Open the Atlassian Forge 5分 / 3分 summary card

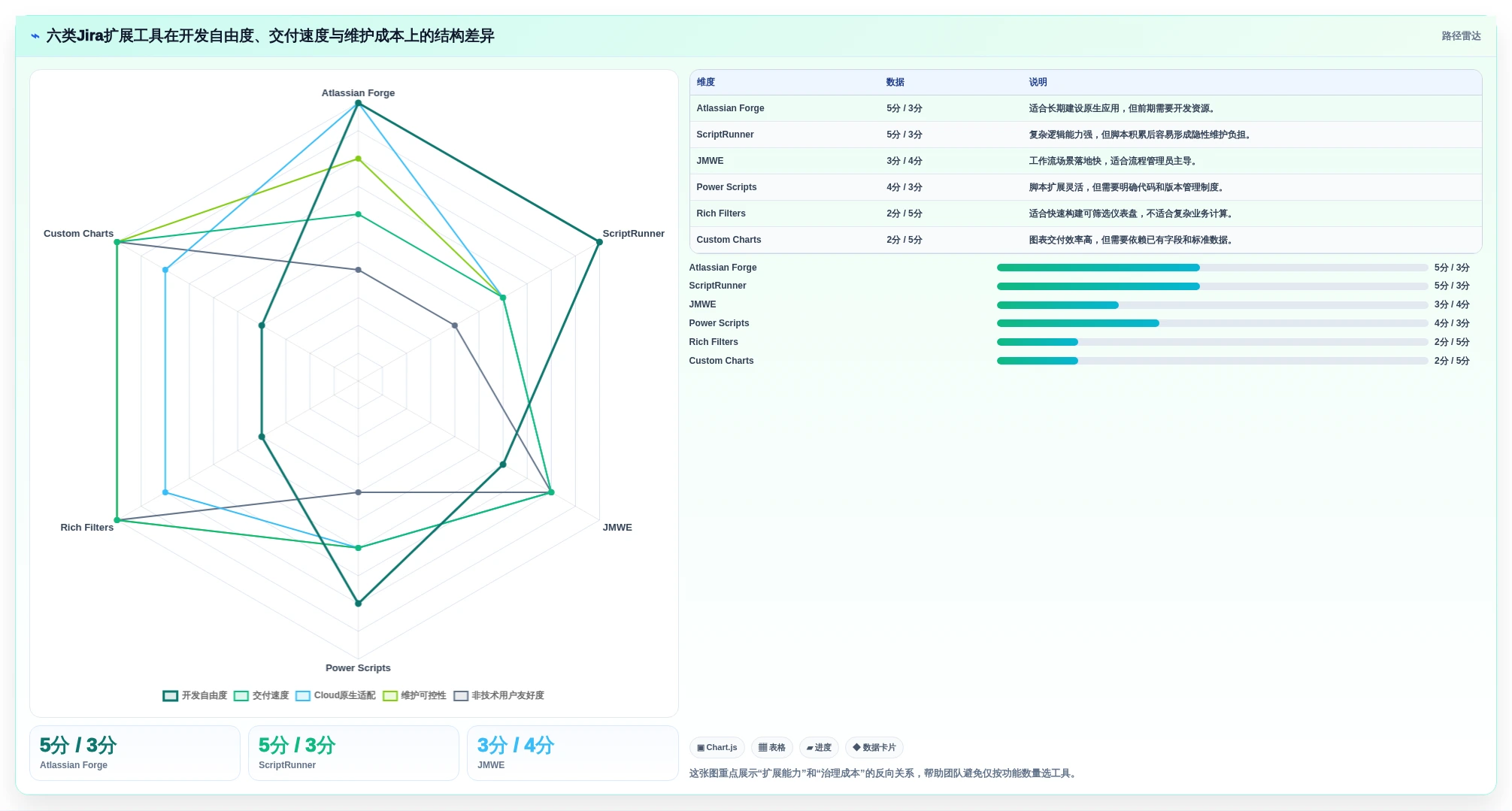(135, 753)
